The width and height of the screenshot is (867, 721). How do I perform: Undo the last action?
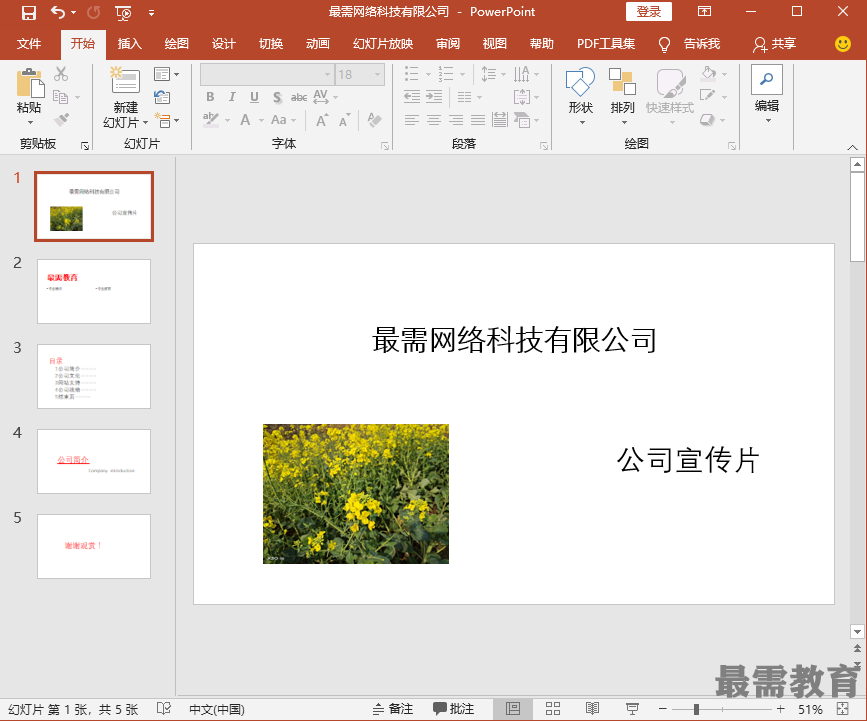[58, 12]
